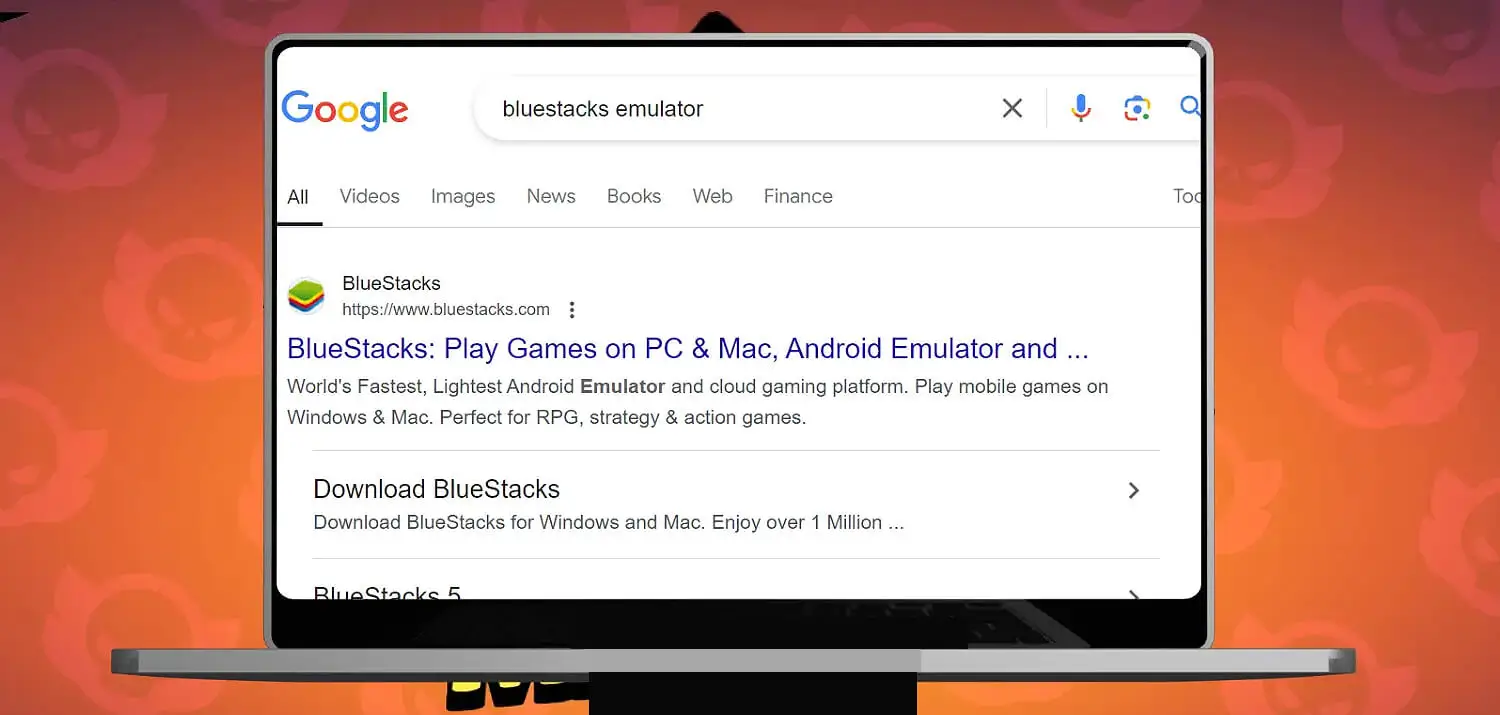Open the News tab
The width and height of the screenshot is (1500, 715).
(x=551, y=197)
